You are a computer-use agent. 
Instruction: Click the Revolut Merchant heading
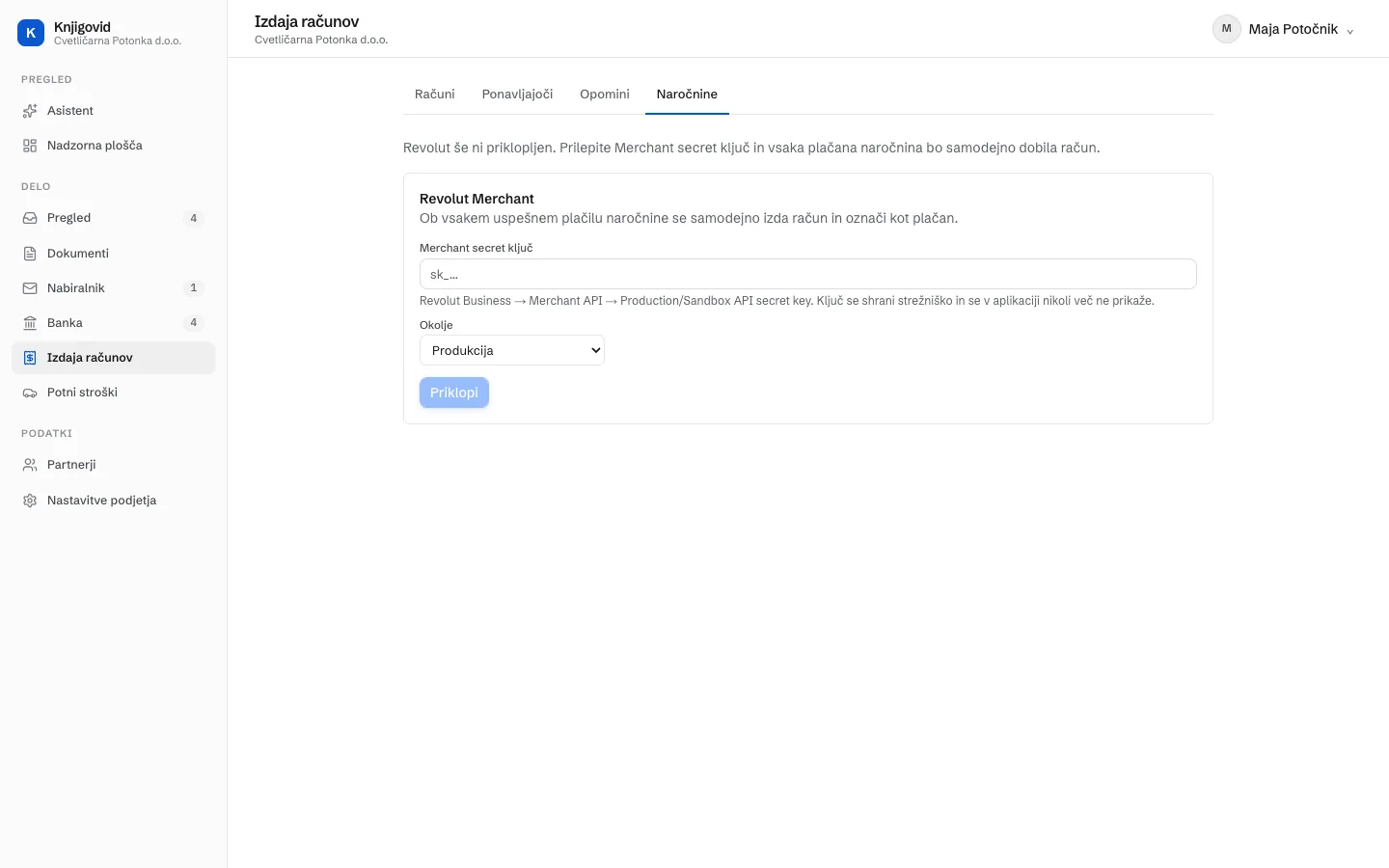(477, 199)
